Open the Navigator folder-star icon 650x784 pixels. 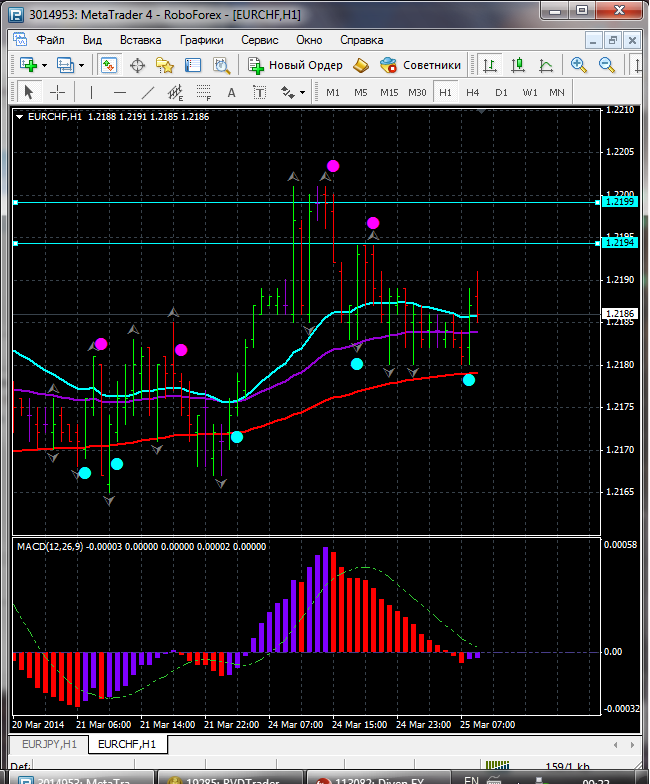click(x=165, y=65)
